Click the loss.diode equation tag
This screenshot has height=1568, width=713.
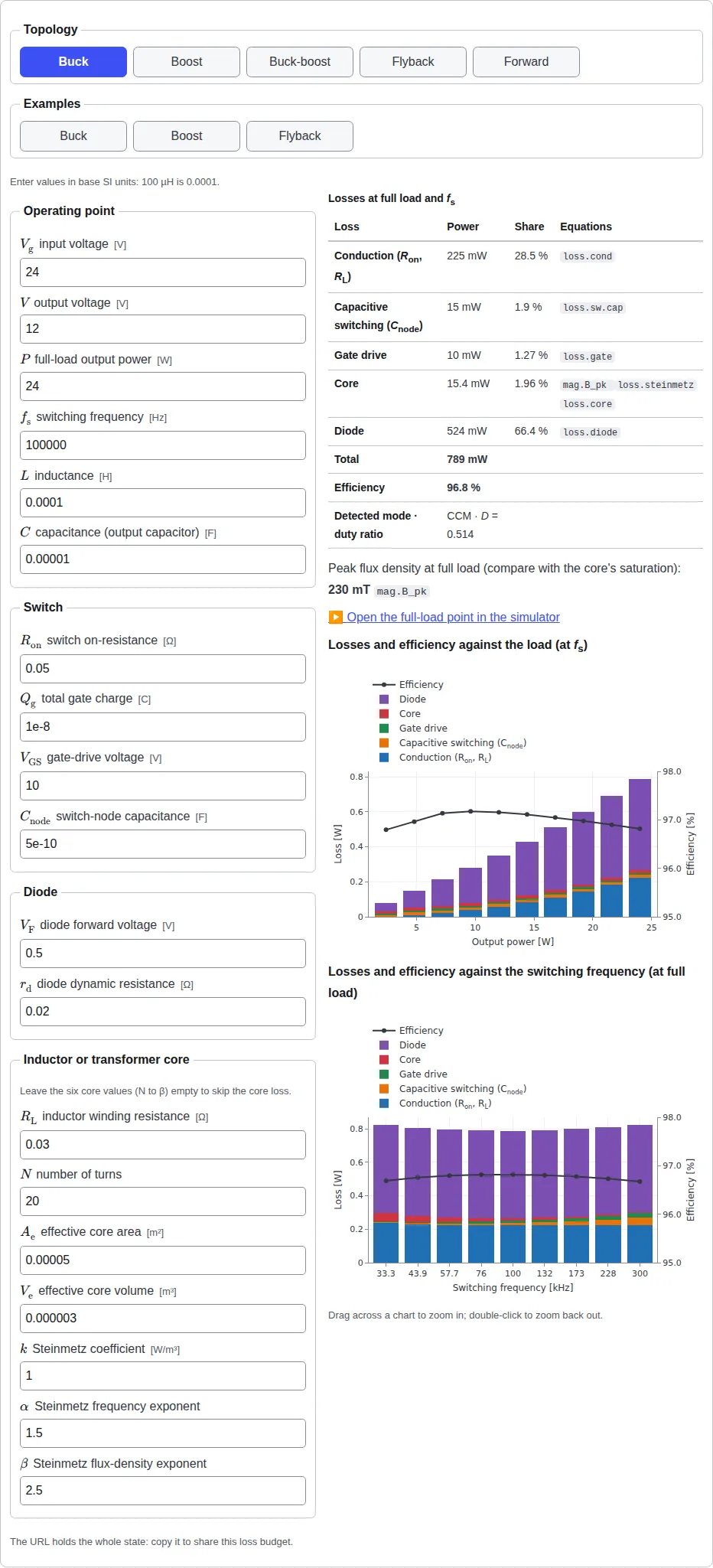click(x=590, y=432)
